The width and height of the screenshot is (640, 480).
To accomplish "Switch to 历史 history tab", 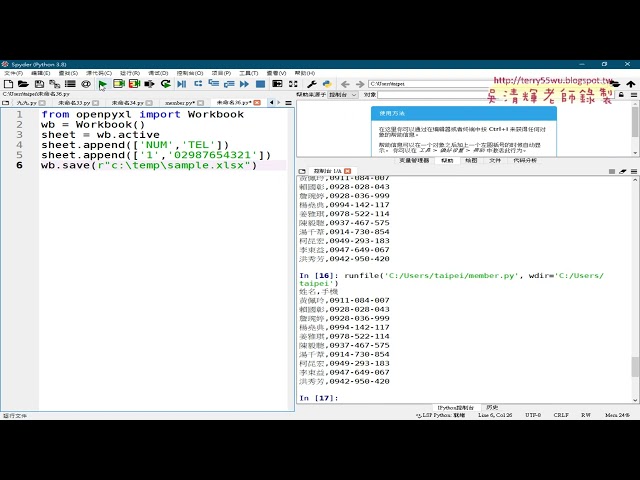I will click(492, 407).
